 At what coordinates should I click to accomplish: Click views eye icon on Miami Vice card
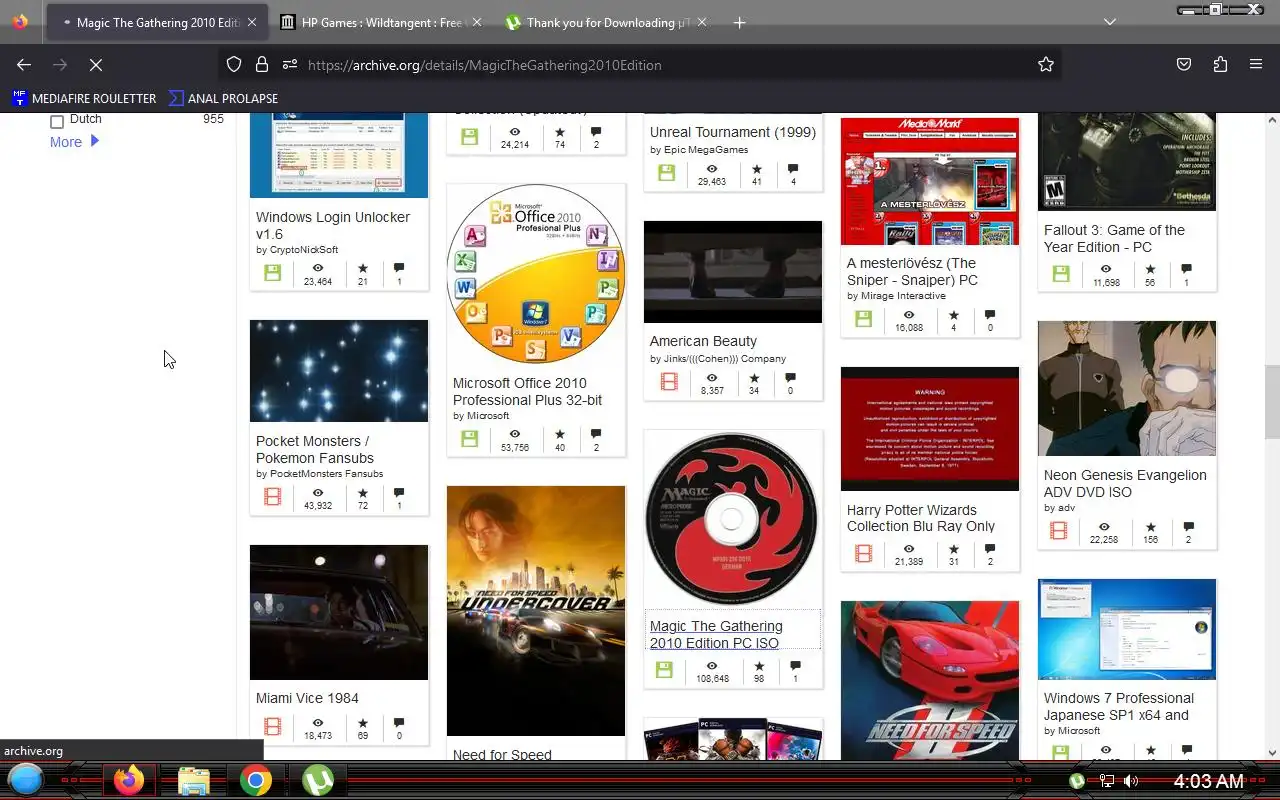tap(318, 722)
